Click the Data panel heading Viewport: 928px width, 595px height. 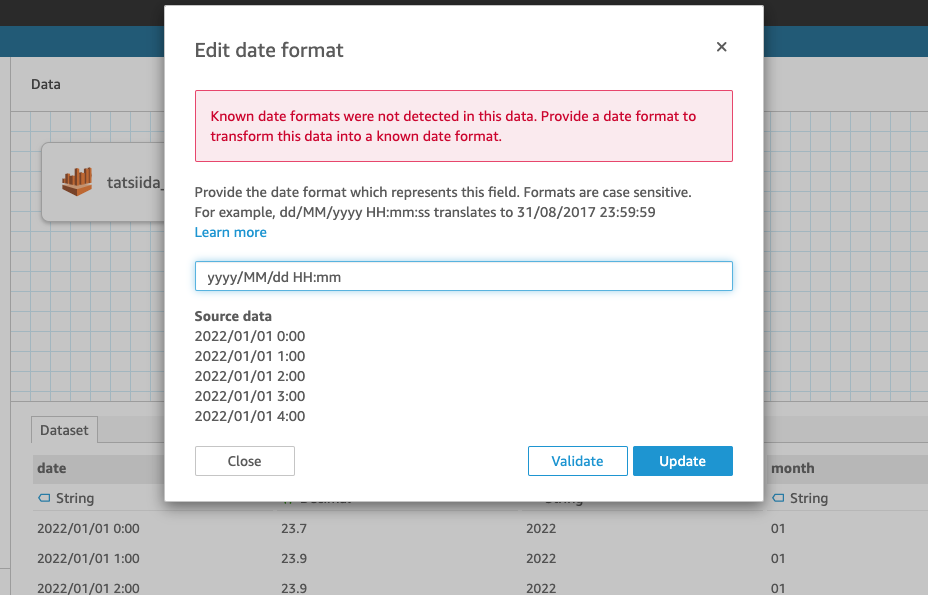[x=46, y=84]
